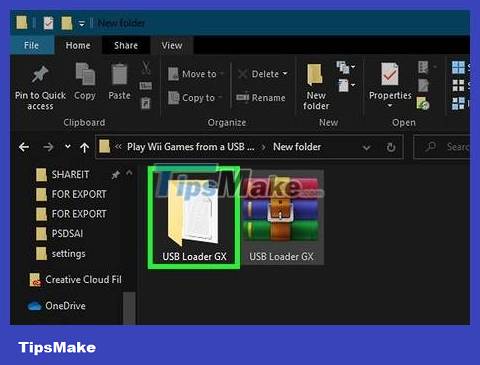Collapse Quick access with the up chevron
Viewport: 480px width, 365px height.
[x=129, y=173]
